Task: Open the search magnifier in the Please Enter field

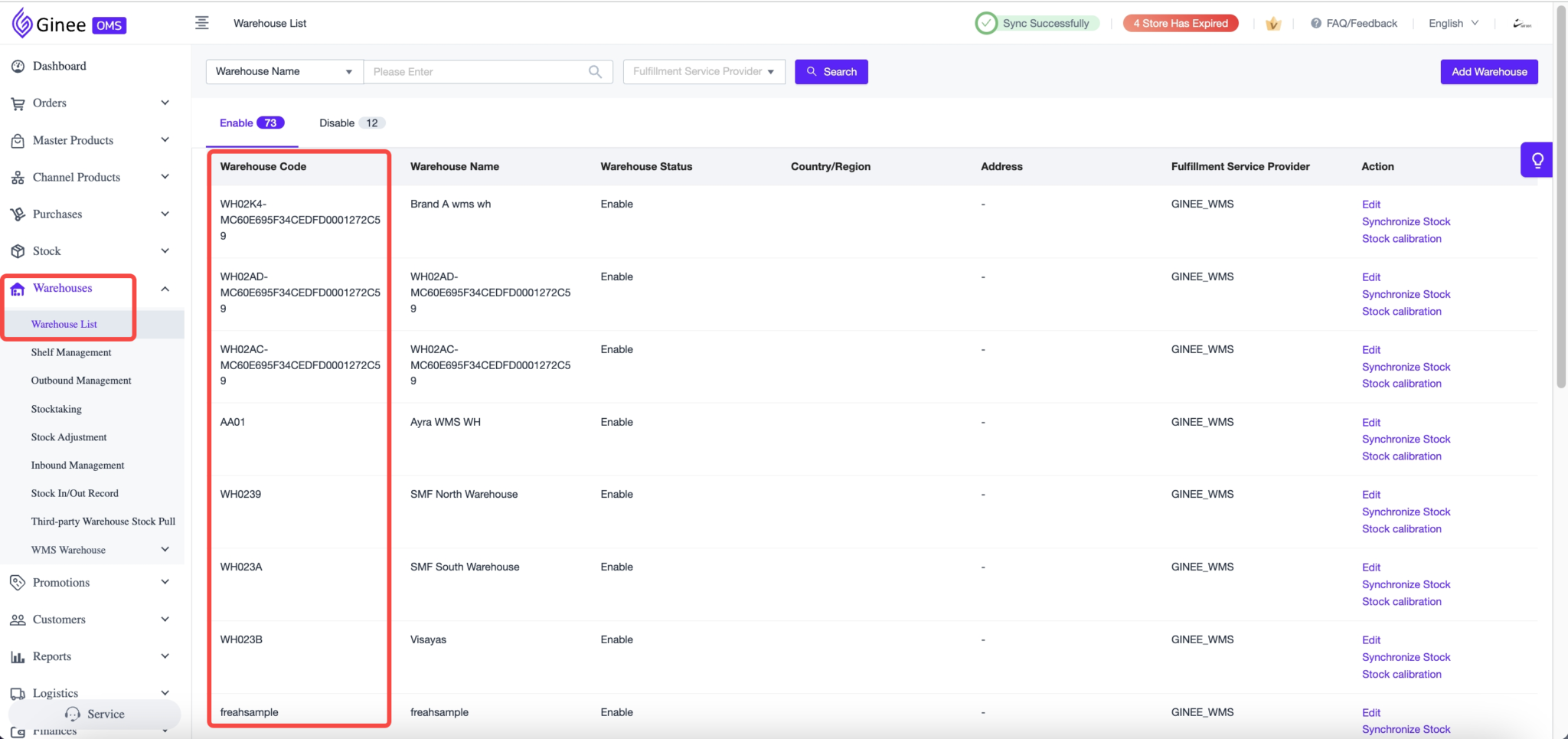Action: (594, 71)
